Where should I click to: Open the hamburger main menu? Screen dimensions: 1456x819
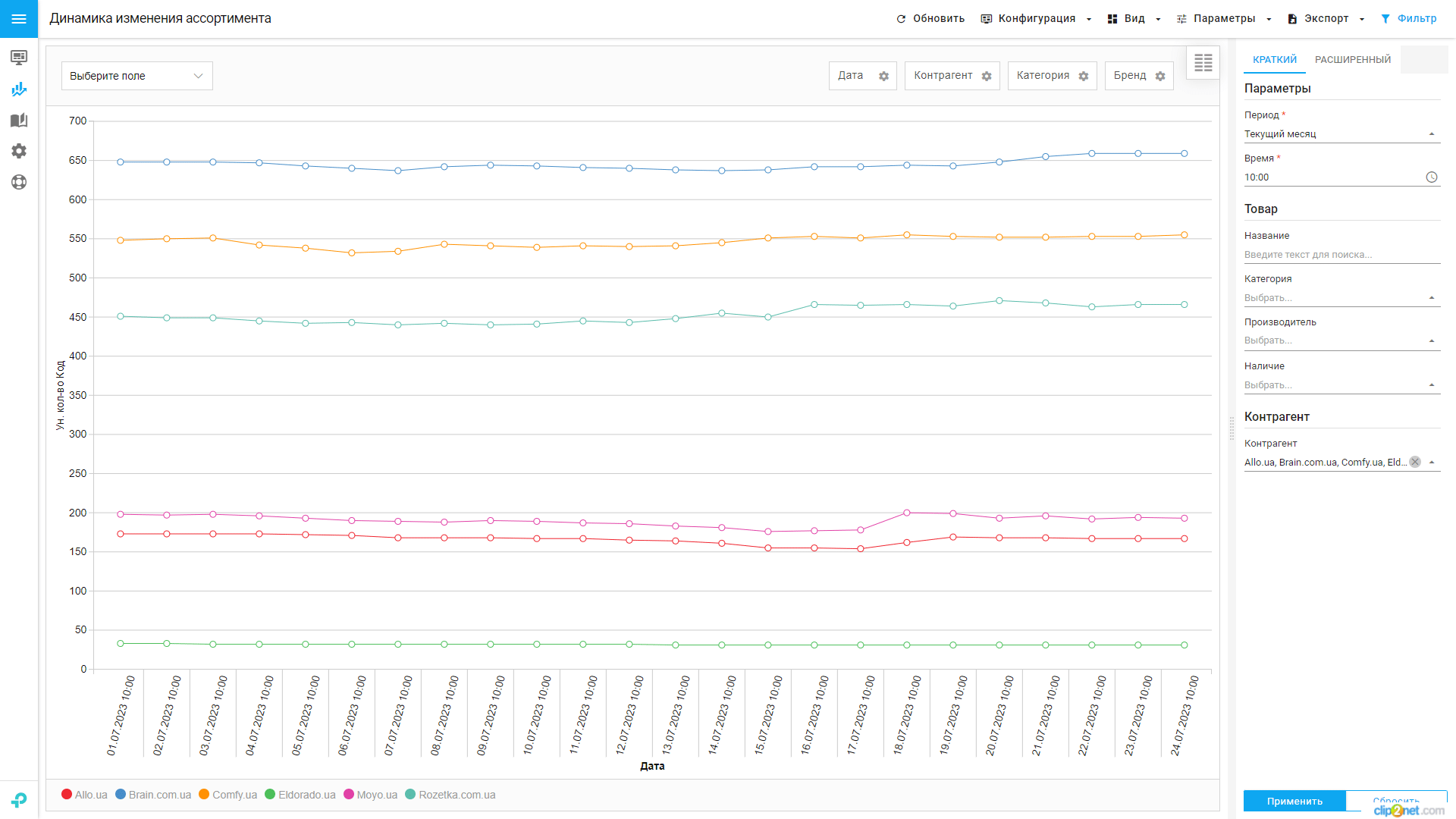click(19, 19)
